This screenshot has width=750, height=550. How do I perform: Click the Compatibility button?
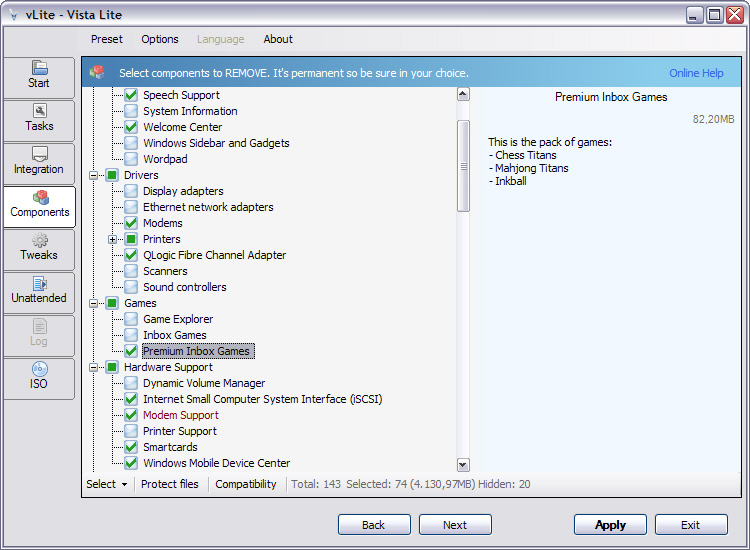(246, 484)
